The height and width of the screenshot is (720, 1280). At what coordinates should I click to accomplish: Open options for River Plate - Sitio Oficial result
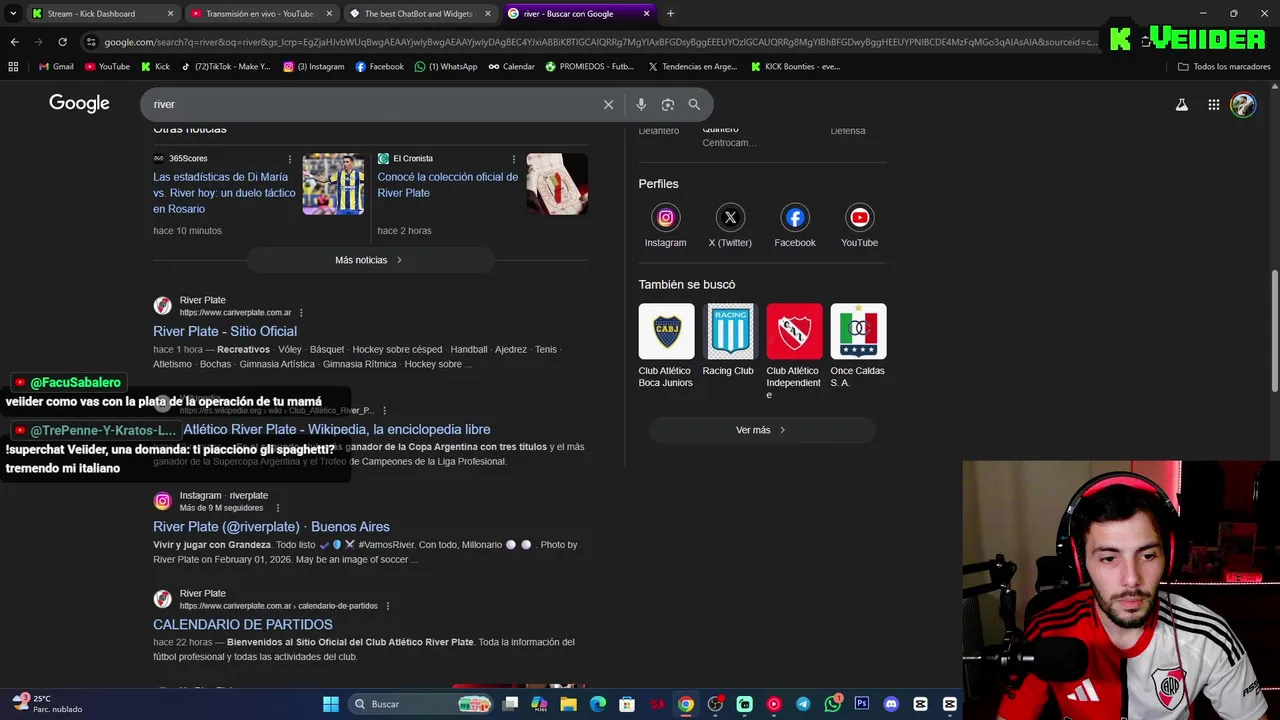[301, 313]
